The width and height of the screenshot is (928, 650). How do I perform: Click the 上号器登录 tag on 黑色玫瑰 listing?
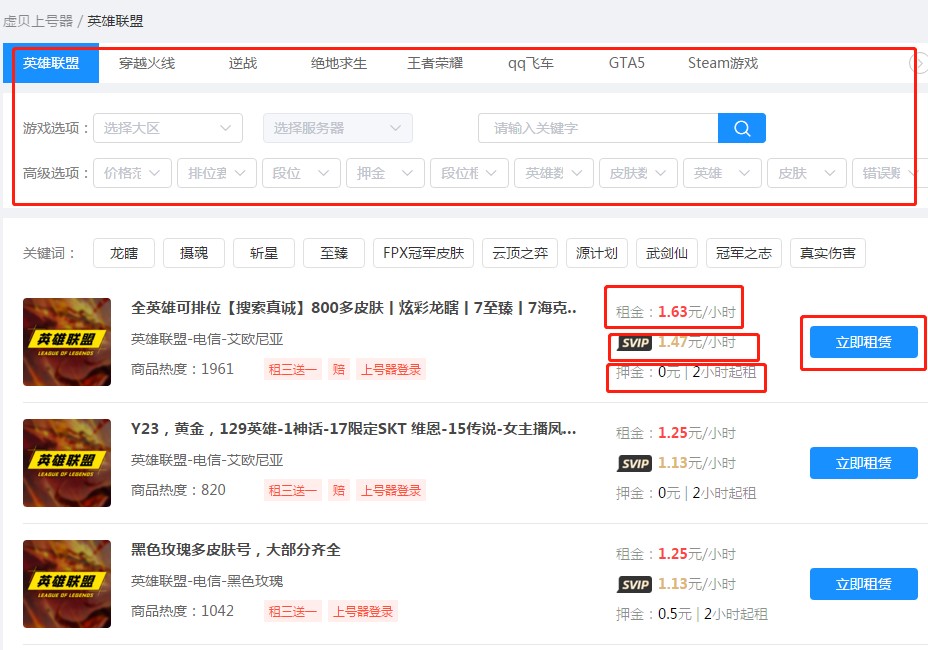pos(362,612)
